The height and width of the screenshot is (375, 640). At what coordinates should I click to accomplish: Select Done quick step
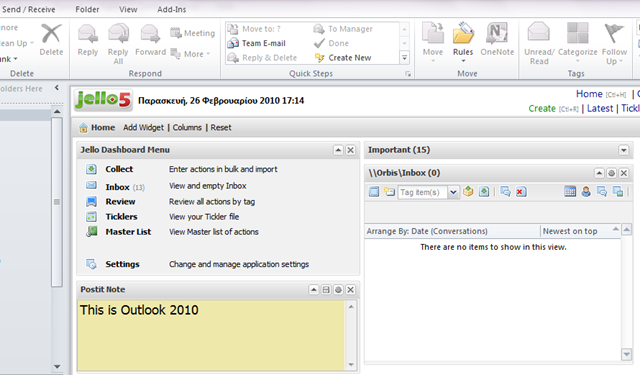tap(331, 43)
